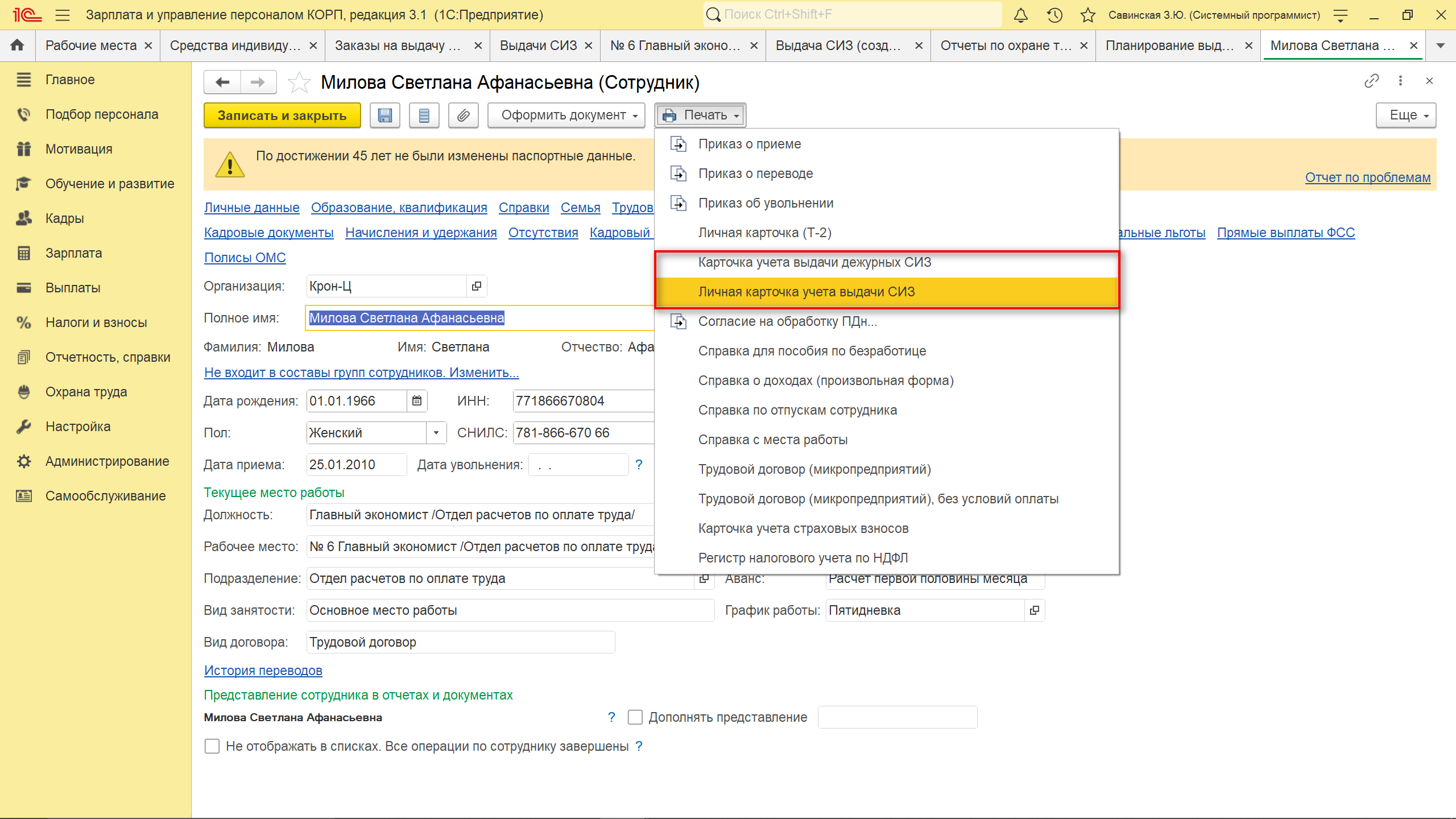Expand the 'Еще' menu

1406,115
